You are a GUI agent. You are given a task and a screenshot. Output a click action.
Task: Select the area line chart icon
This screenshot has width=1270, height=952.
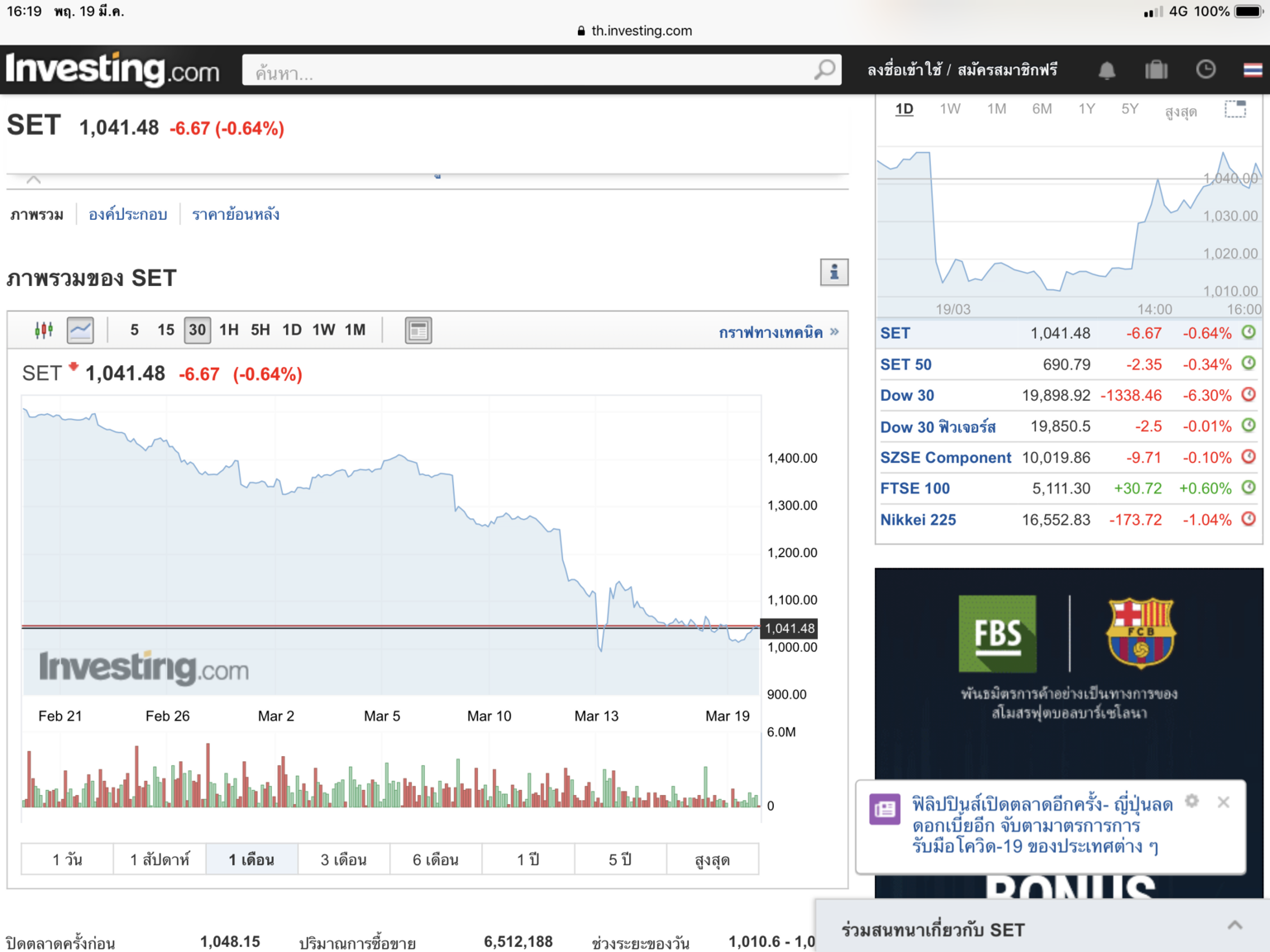coord(80,331)
